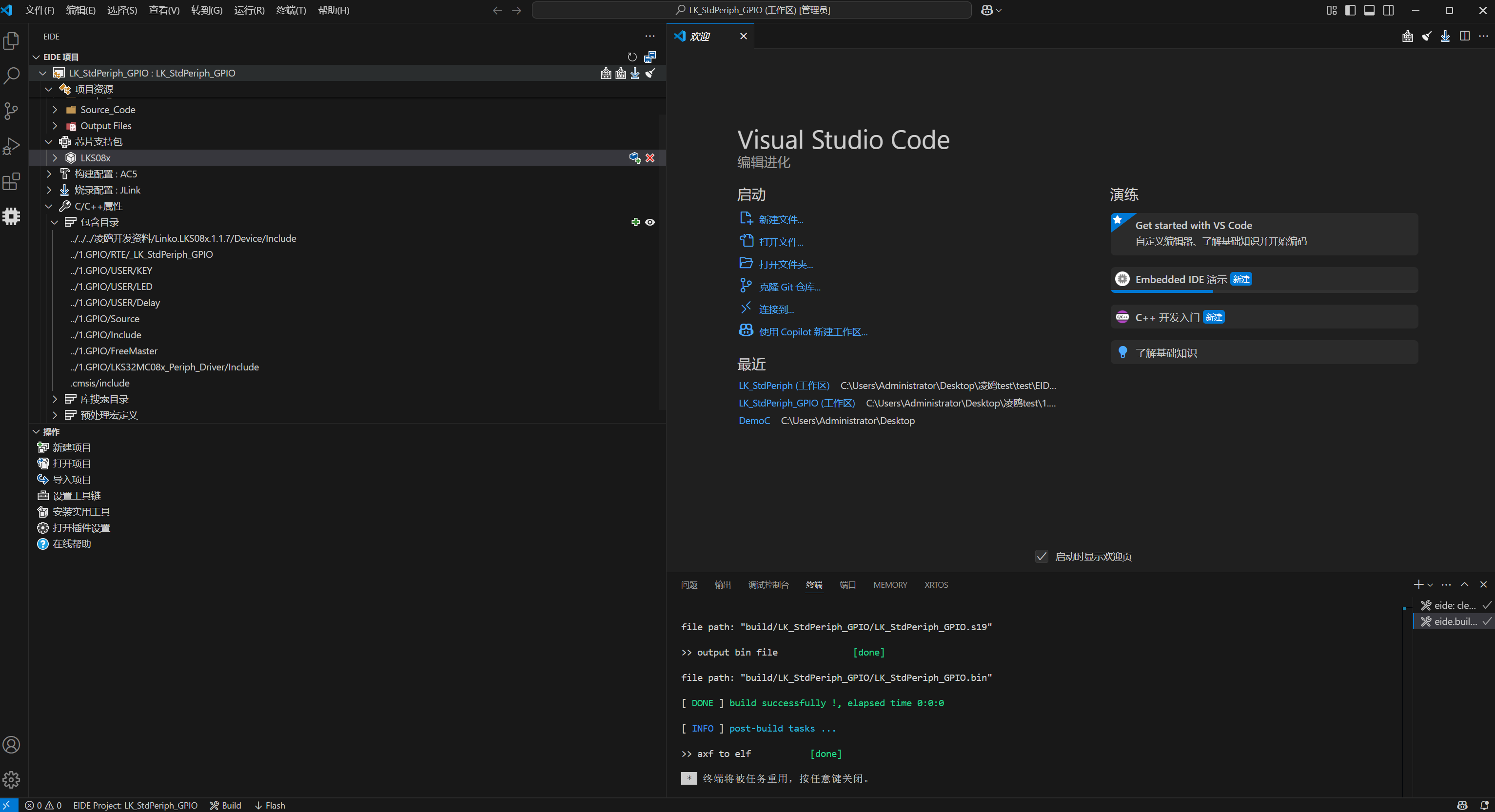The width and height of the screenshot is (1495, 812).
Task: Open Copilot chat icon in title bar
Action: pos(986,10)
